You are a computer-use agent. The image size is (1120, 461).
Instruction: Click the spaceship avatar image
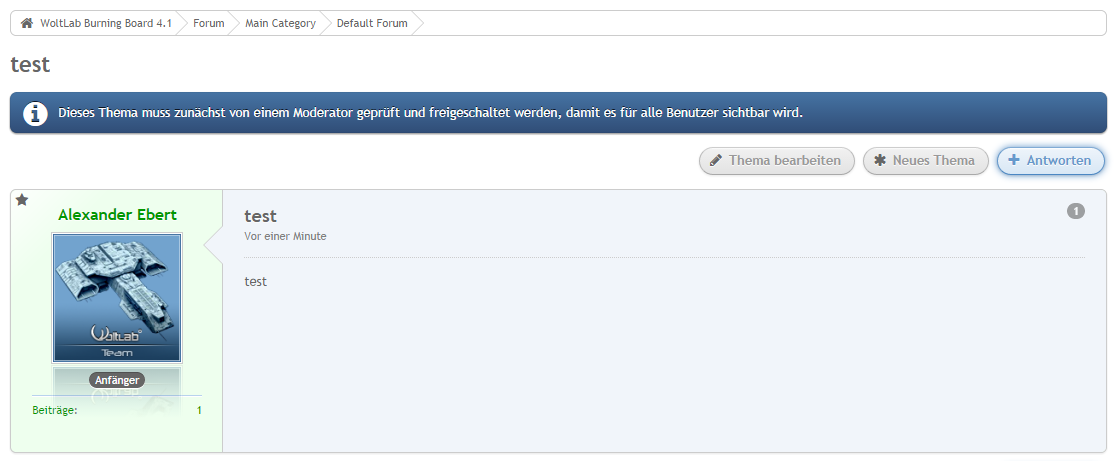pos(117,297)
